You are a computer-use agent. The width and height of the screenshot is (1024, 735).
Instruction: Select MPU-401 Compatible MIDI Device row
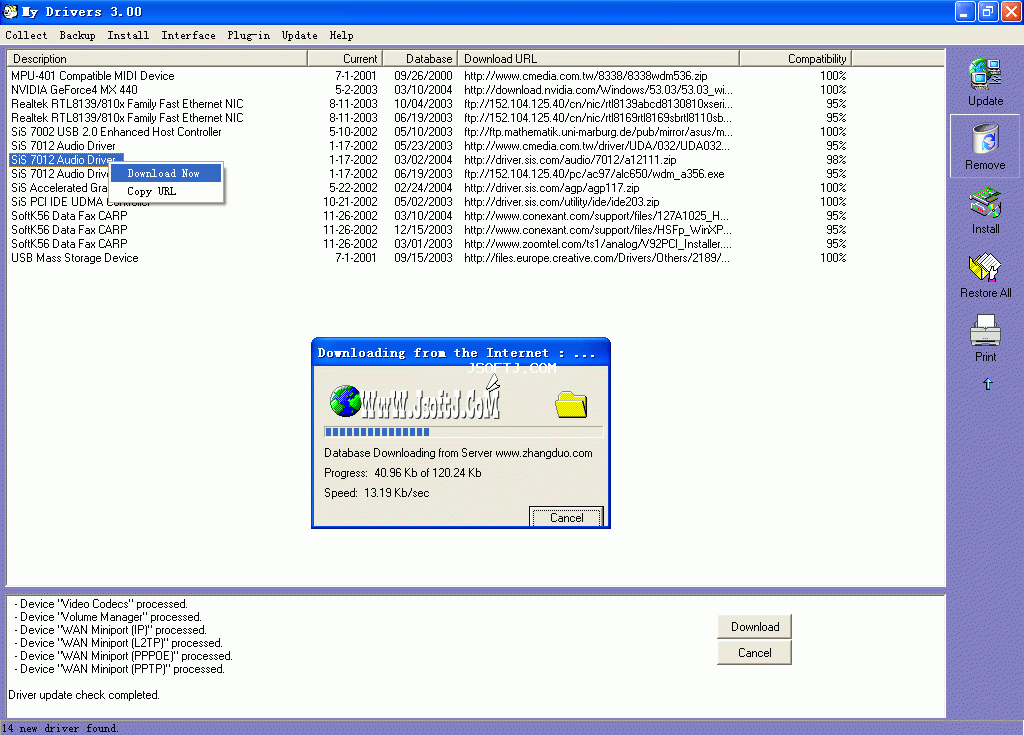(x=428, y=76)
